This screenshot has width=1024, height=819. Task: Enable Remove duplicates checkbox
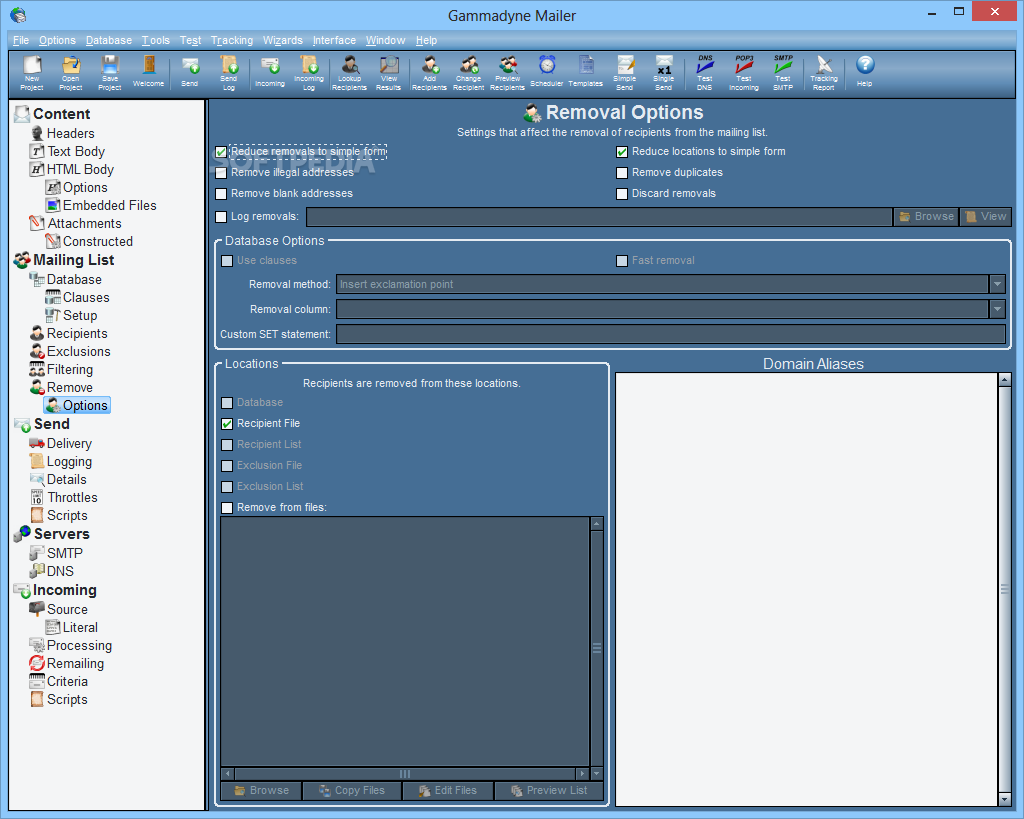coord(622,173)
